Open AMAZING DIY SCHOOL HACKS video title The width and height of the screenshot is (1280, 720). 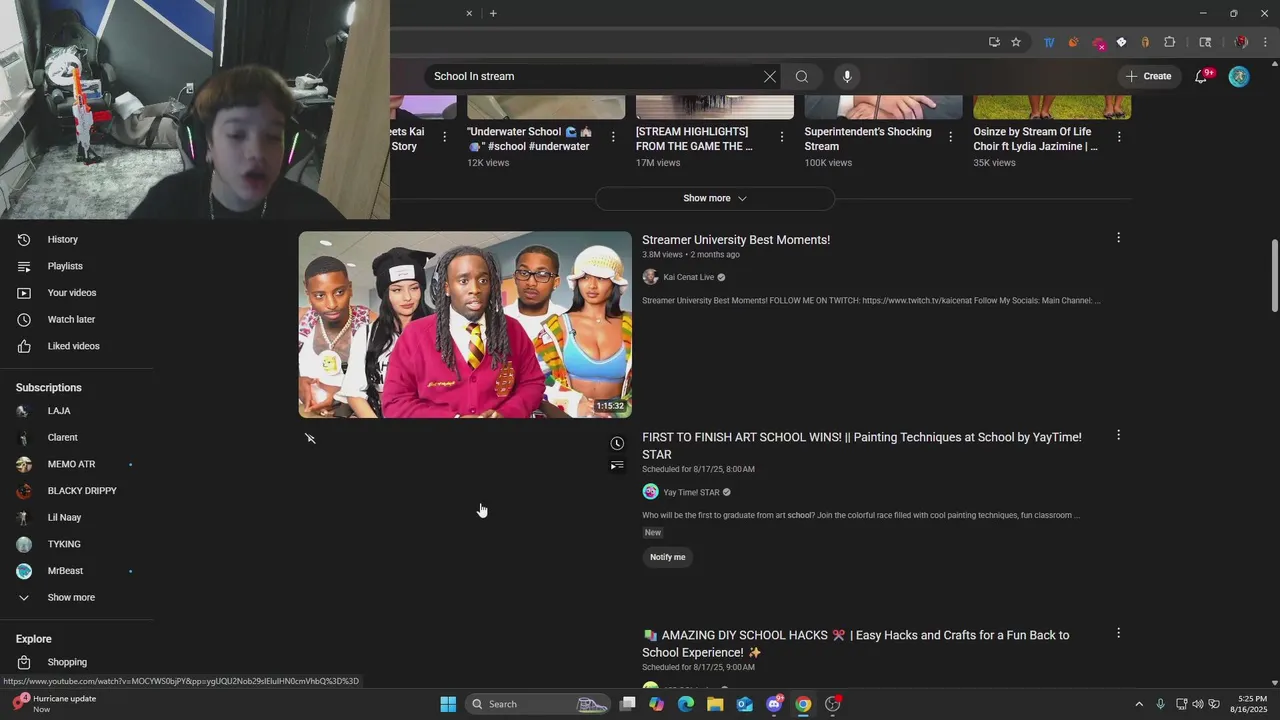[856, 643]
